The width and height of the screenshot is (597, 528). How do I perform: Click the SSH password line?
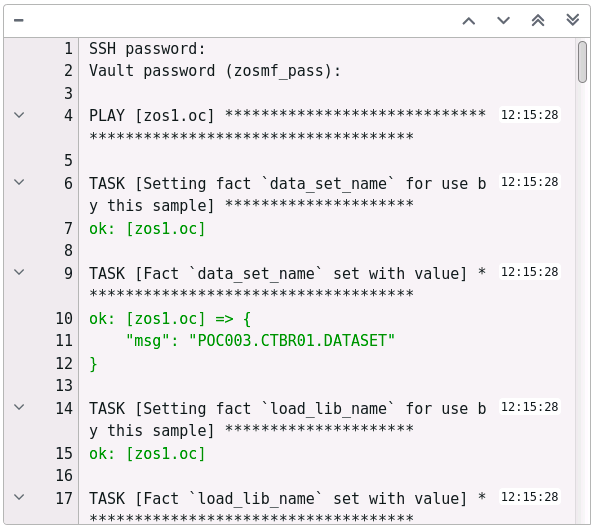coord(147,49)
